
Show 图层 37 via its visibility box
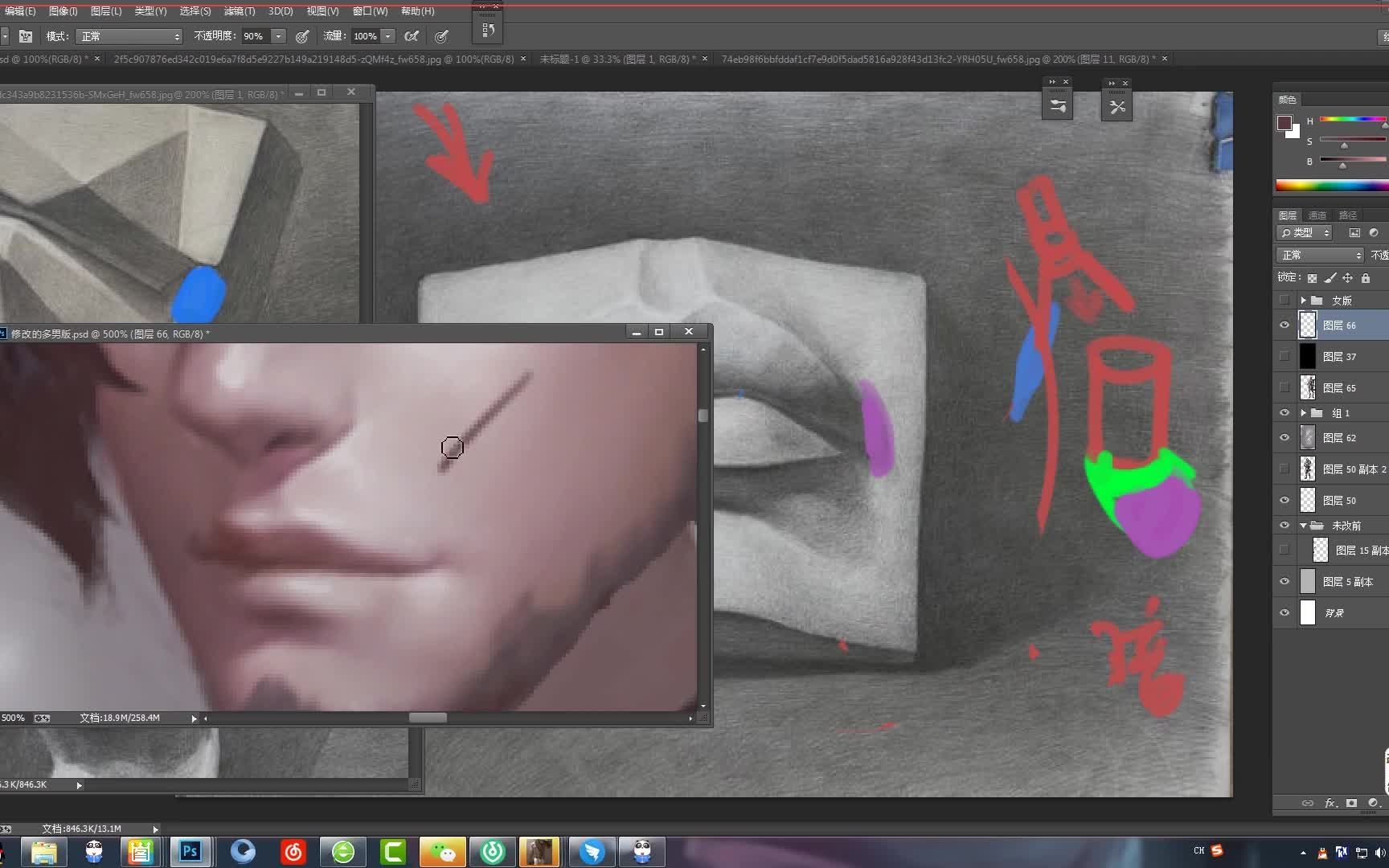tap(1285, 356)
